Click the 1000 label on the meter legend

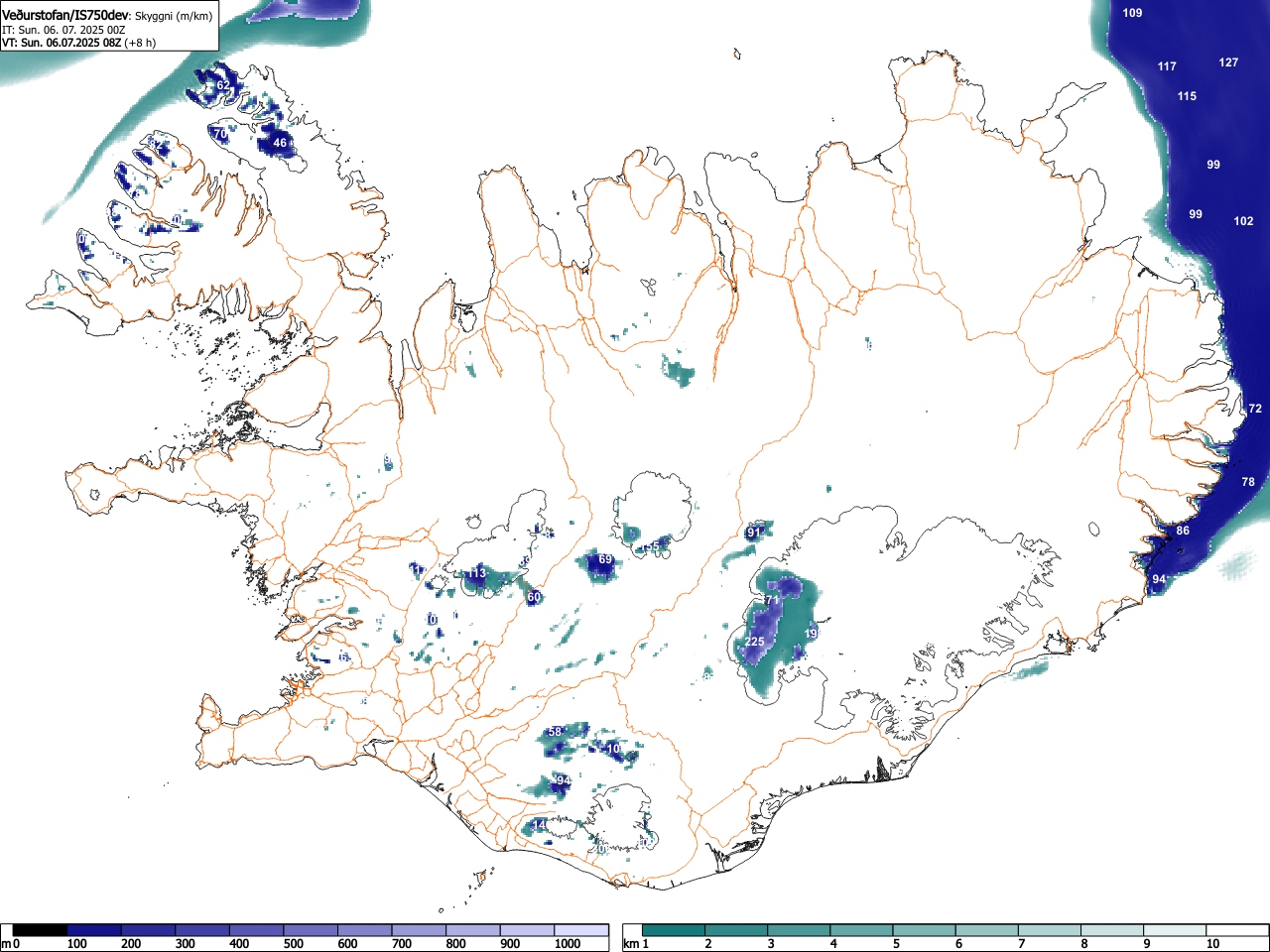tap(568, 944)
